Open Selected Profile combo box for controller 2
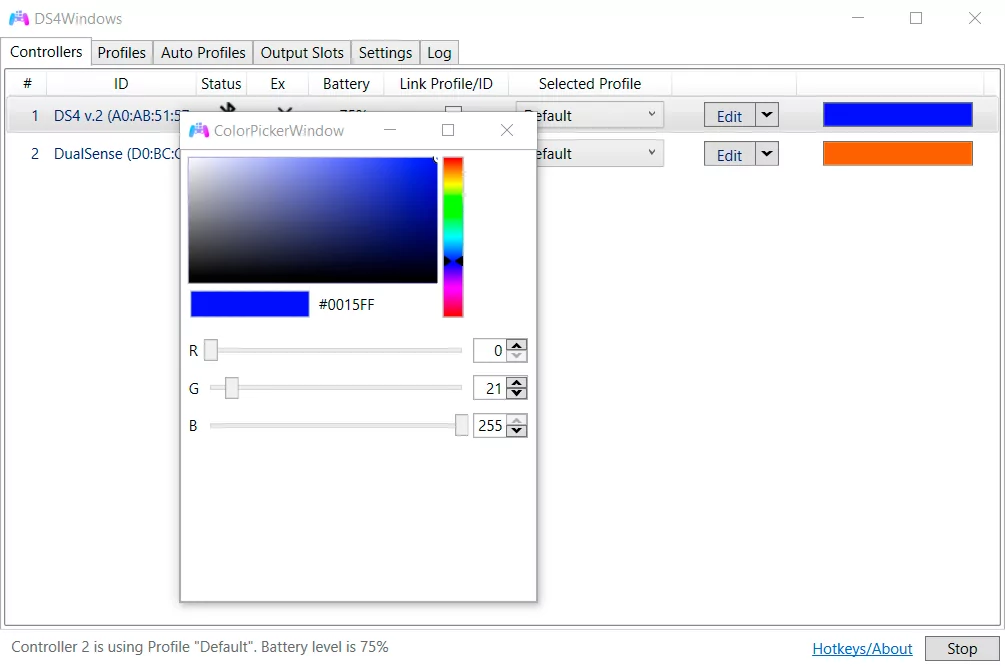This screenshot has height=667, width=1005. [x=599, y=154]
